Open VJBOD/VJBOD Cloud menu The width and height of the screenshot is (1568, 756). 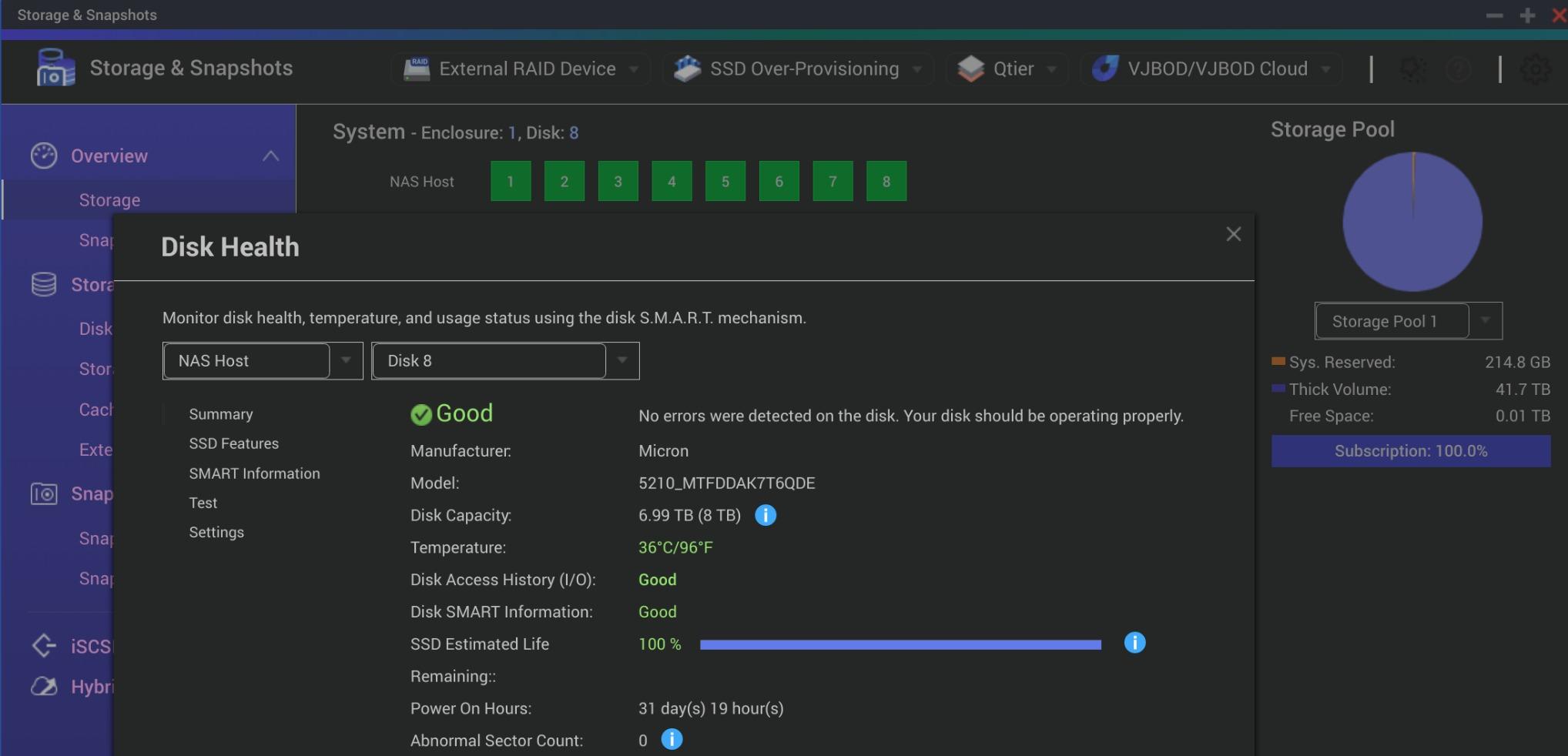coord(1211,69)
